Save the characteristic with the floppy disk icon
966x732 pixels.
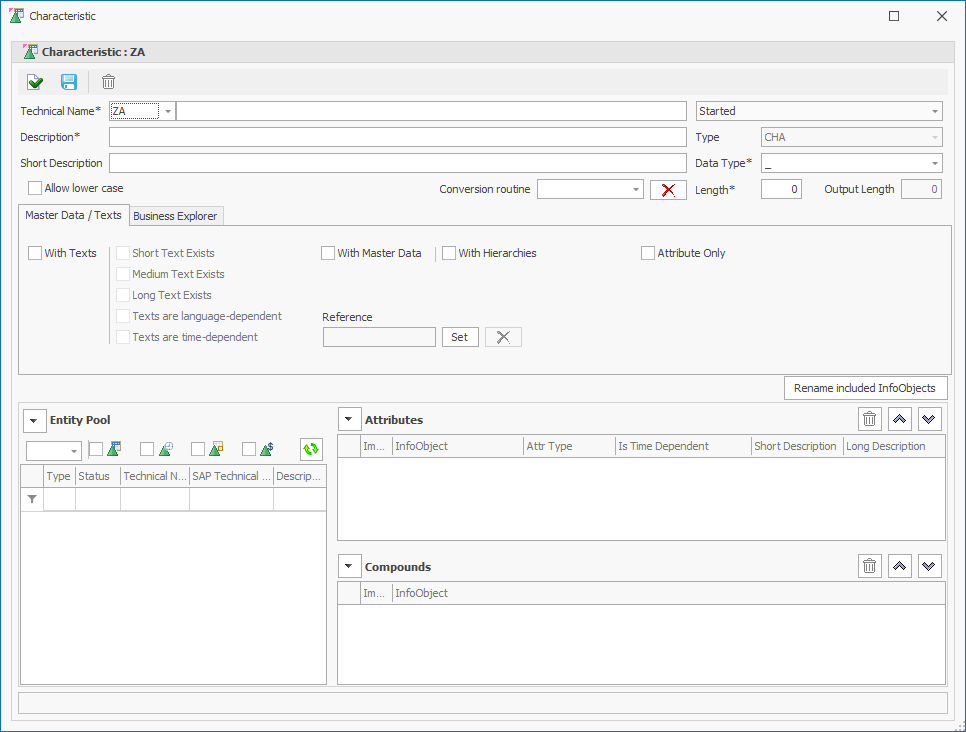pos(69,82)
